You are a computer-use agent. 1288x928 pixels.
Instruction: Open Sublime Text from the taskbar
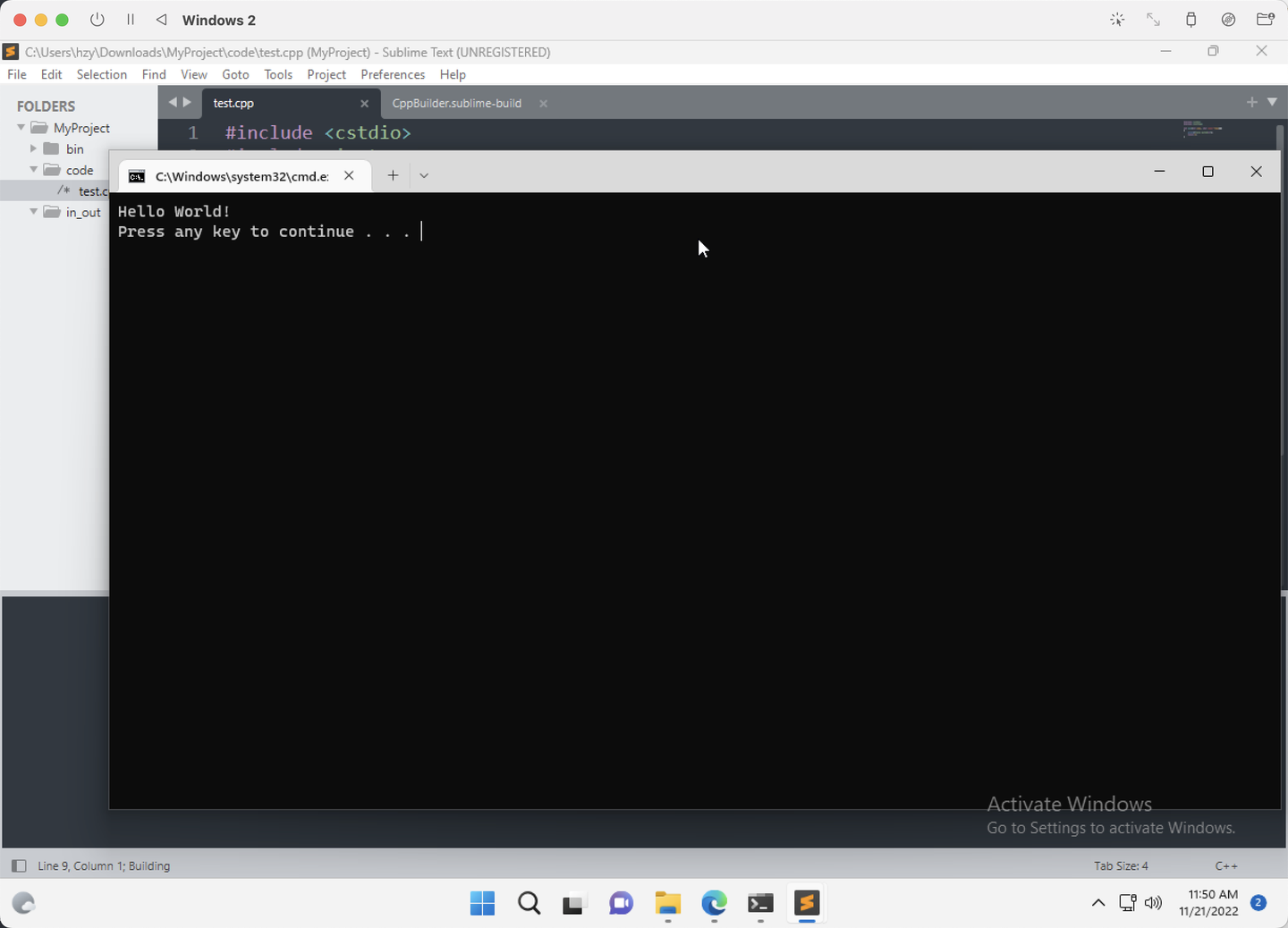point(807,904)
